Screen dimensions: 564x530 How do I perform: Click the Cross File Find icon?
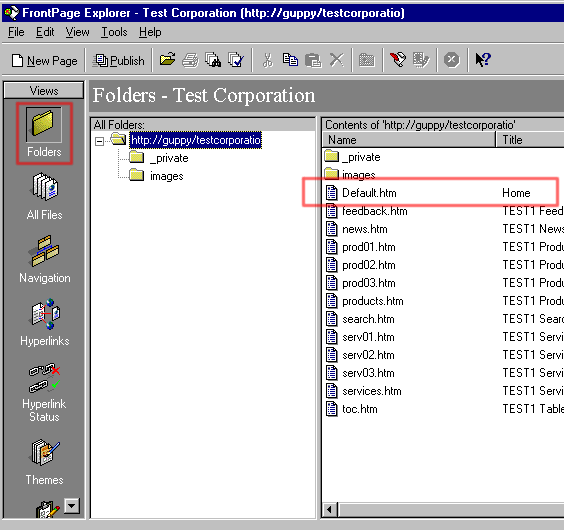[213, 60]
